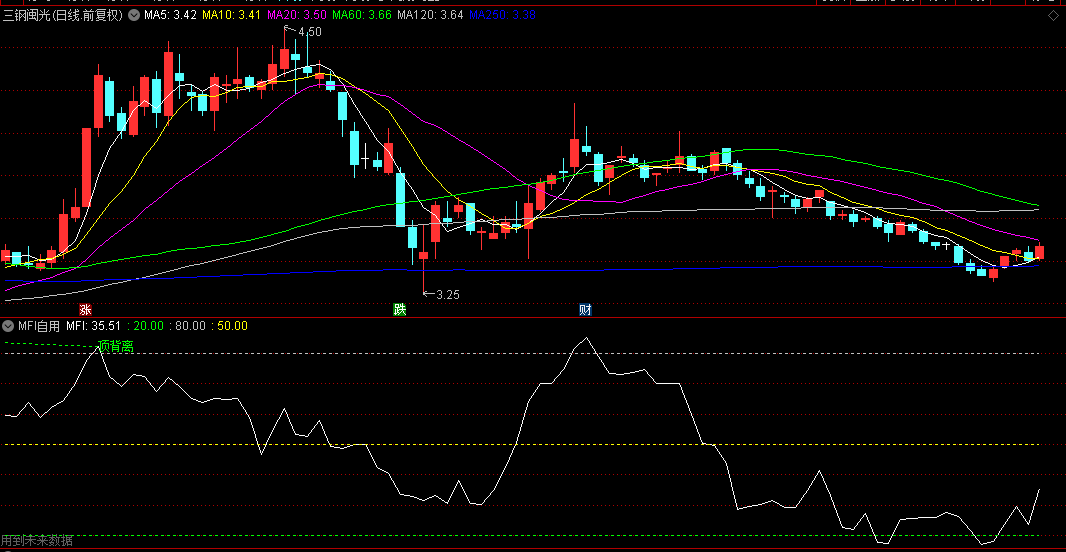1066x552 pixels.
Task: Open the dropdown beside 三钢闽光 chart title
Action: (134, 14)
